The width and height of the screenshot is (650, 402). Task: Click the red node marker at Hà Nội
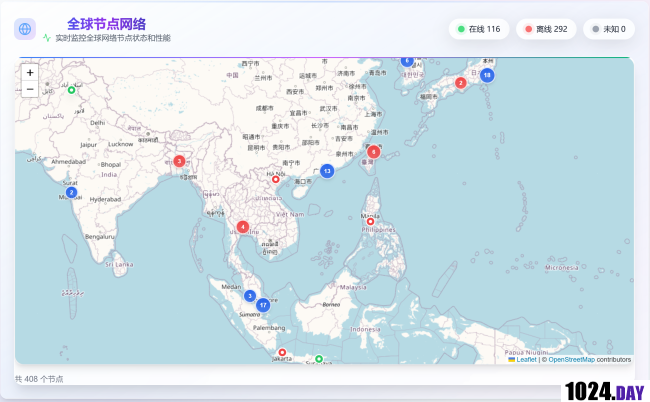(x=275, y=179)
